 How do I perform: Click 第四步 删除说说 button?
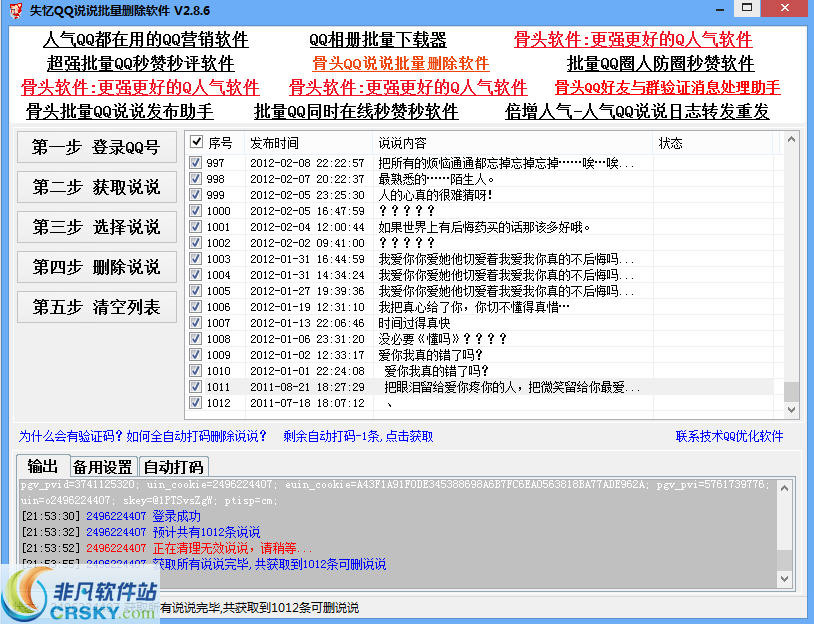pos(97,267)
